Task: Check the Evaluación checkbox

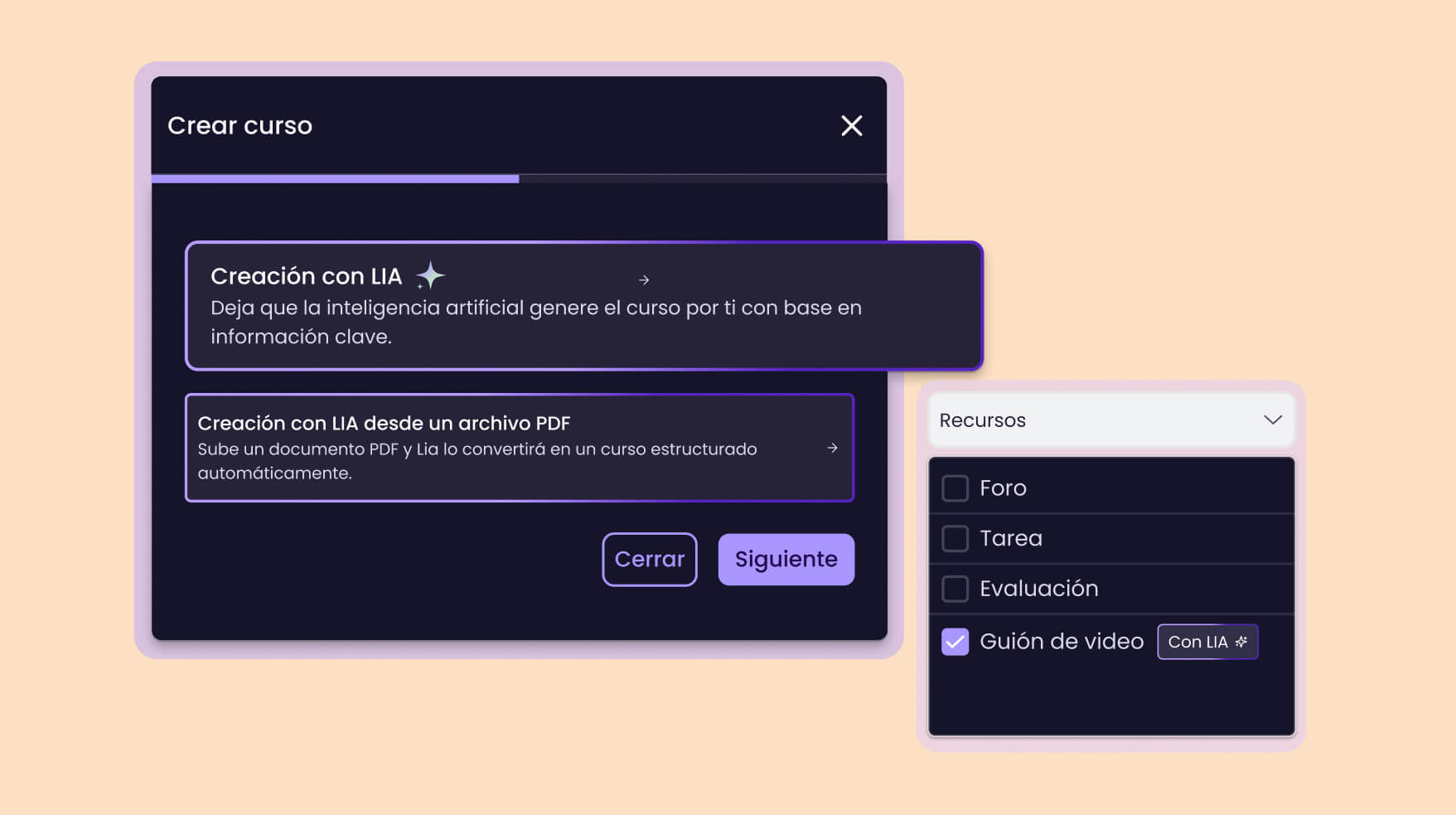Action: coord(955,589)
